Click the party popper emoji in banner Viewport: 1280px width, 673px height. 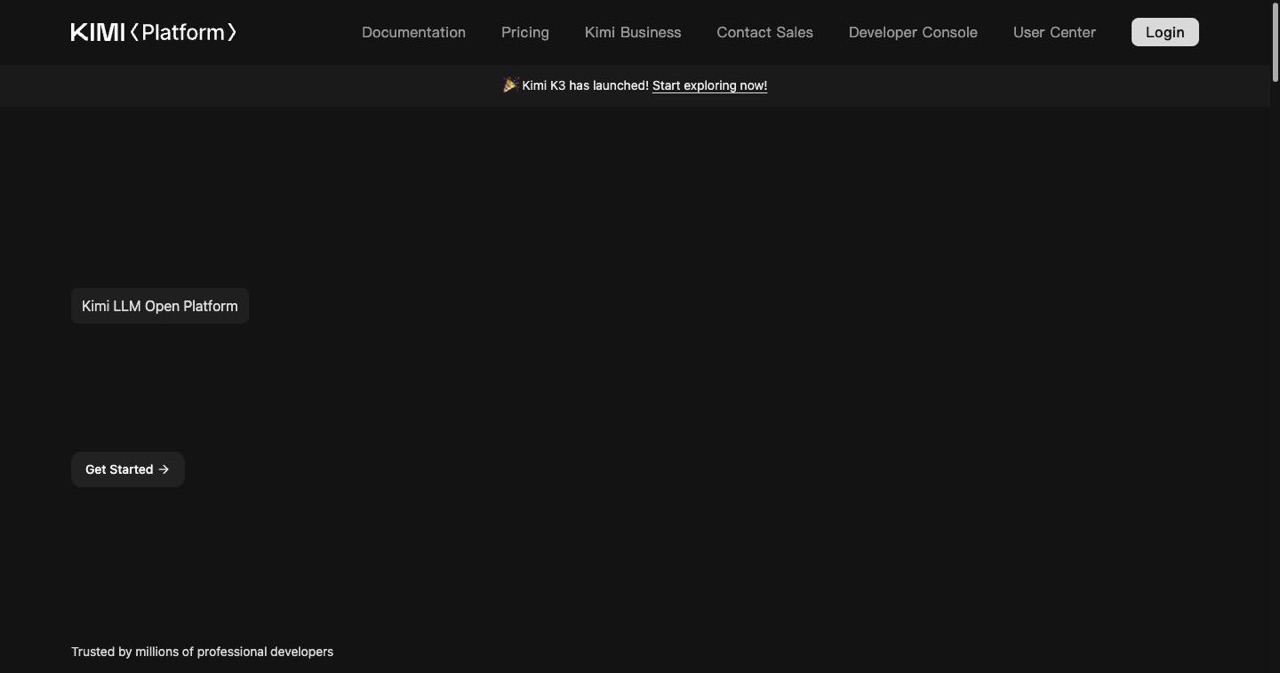point(510,85)
